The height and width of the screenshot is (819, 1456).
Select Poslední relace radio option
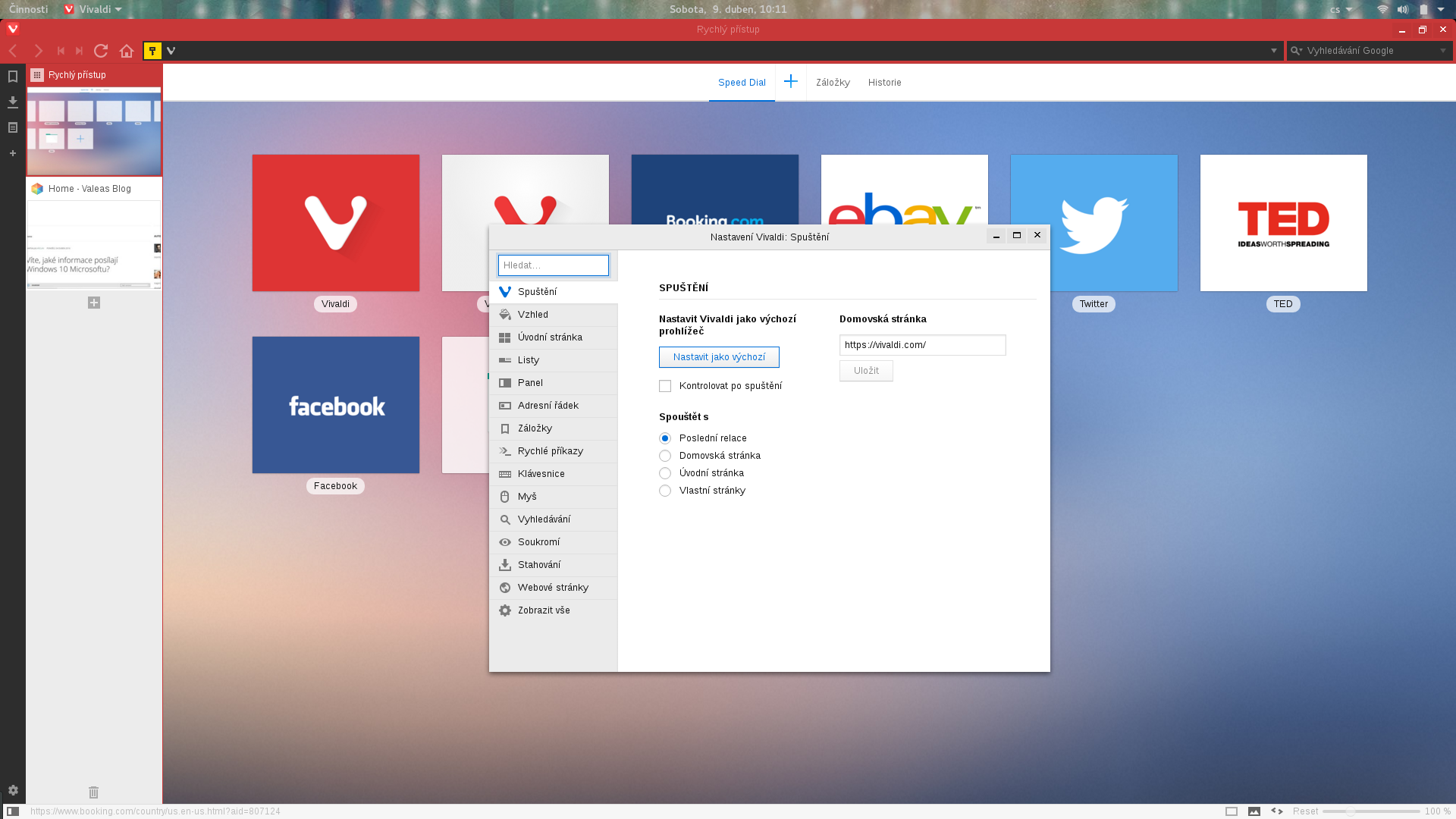coord(665,438)
